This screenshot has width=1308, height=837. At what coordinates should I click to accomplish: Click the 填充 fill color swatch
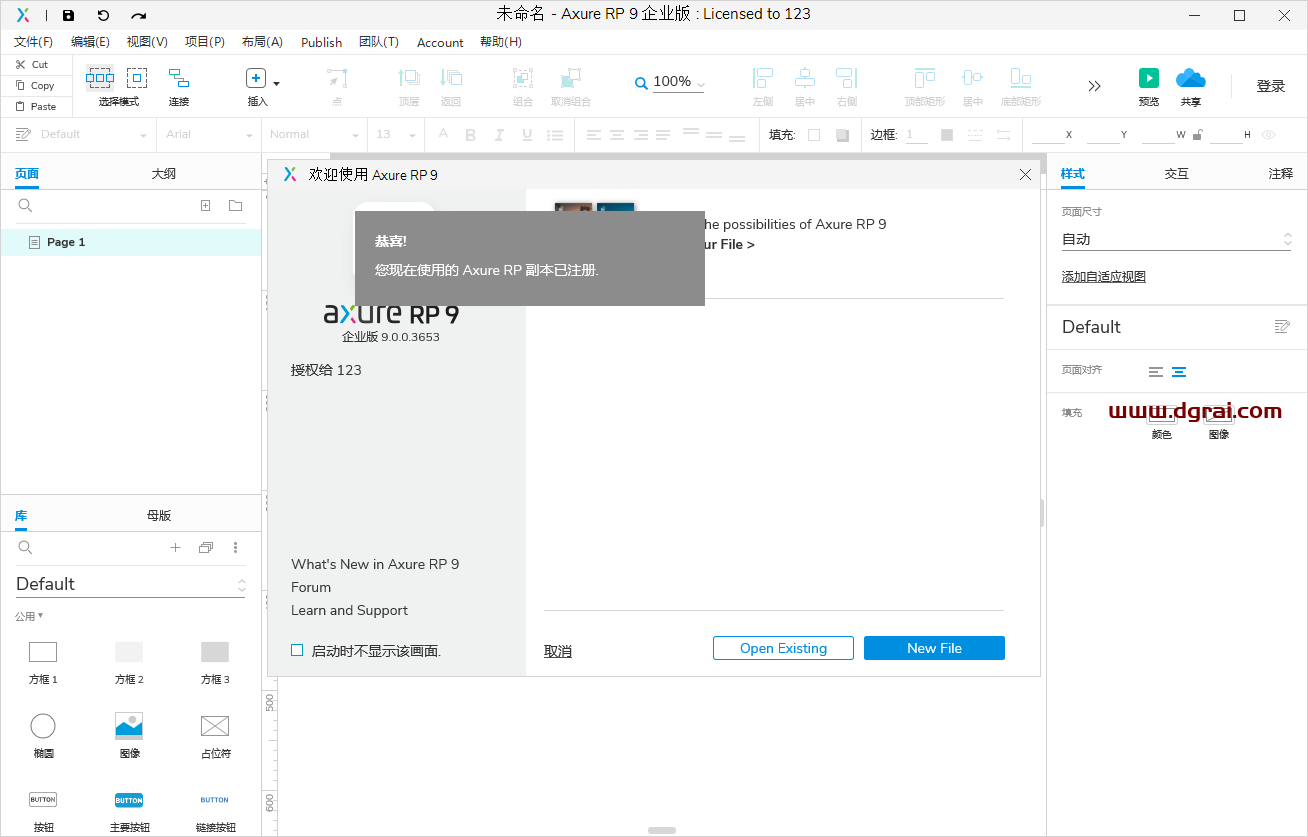click(814, 134)
